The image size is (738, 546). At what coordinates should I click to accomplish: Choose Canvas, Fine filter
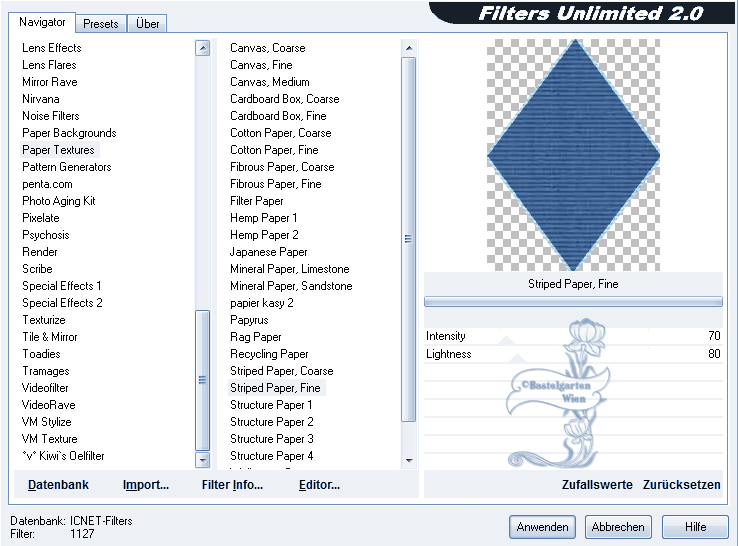(x=261, y=65)
